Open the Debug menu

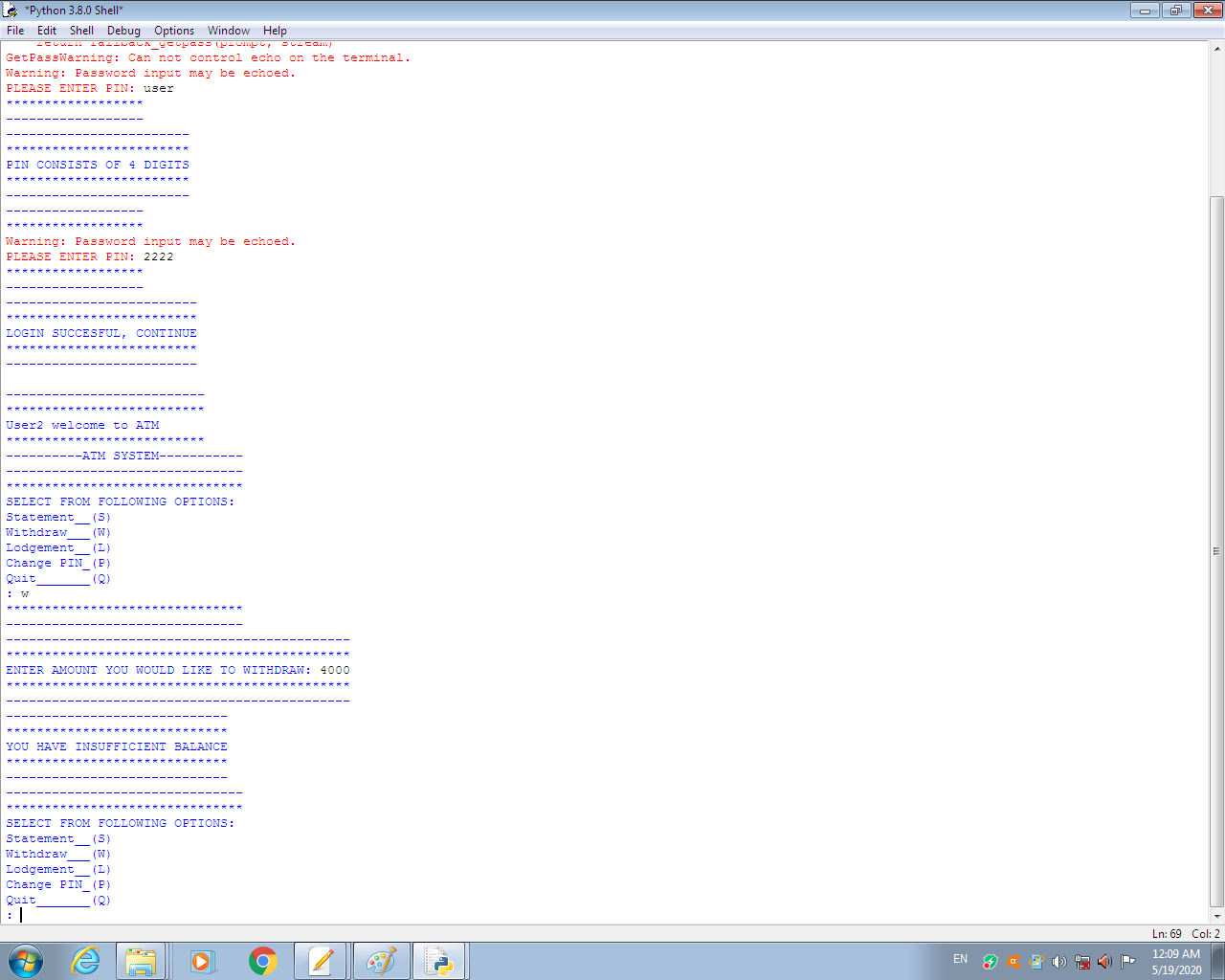123,31
